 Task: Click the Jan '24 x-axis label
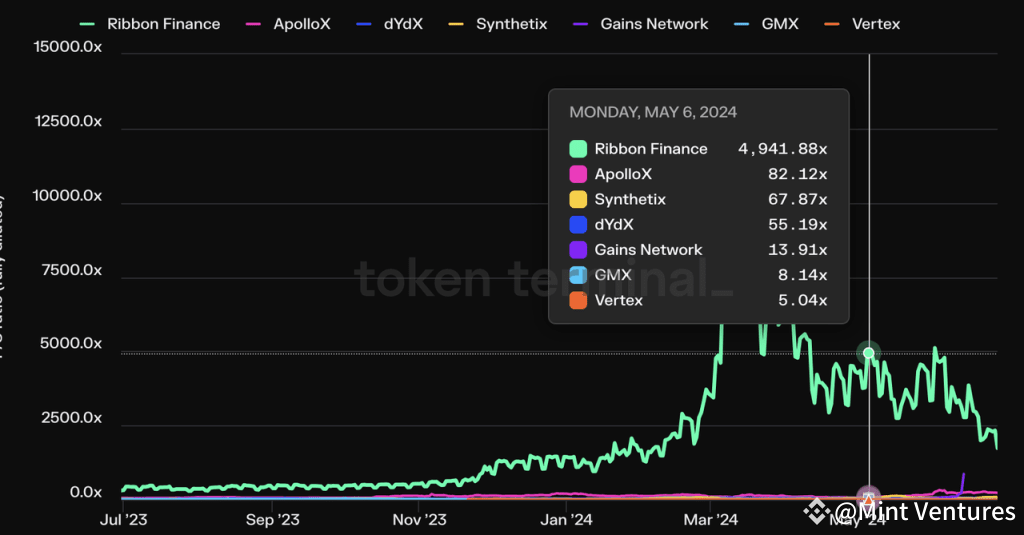coord(567,520)
